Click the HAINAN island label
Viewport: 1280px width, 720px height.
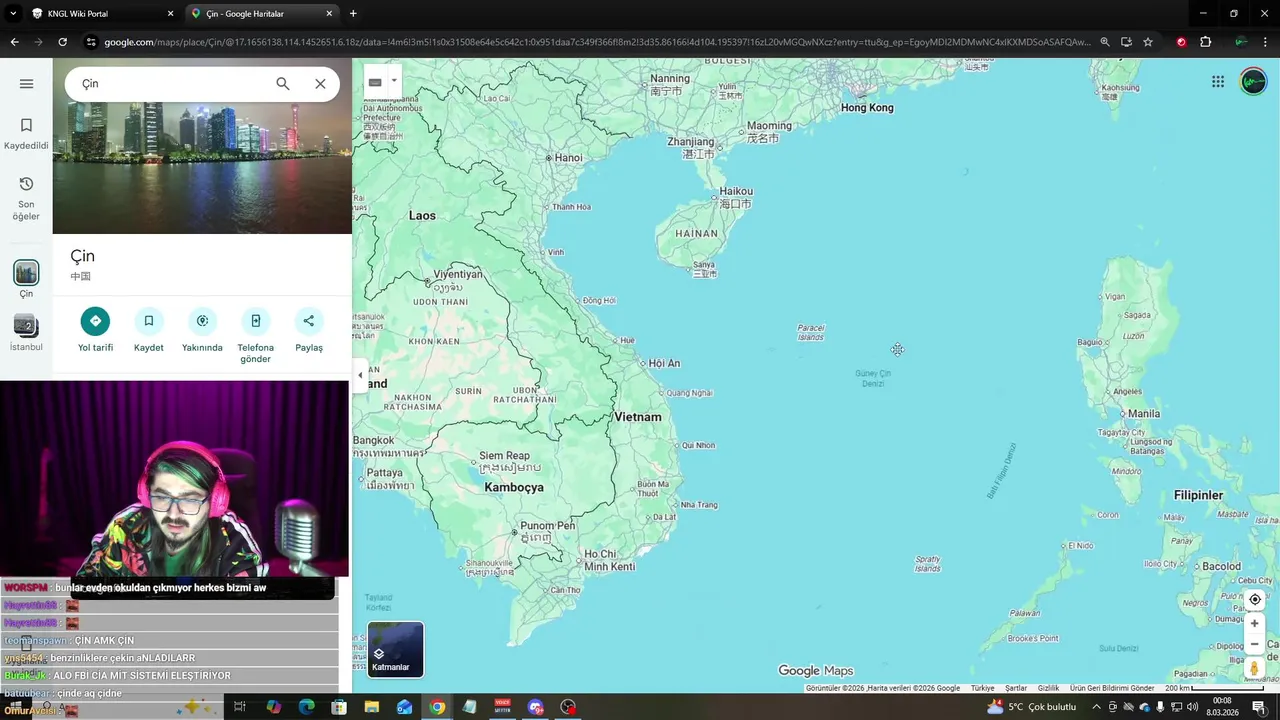coord(697,234)
